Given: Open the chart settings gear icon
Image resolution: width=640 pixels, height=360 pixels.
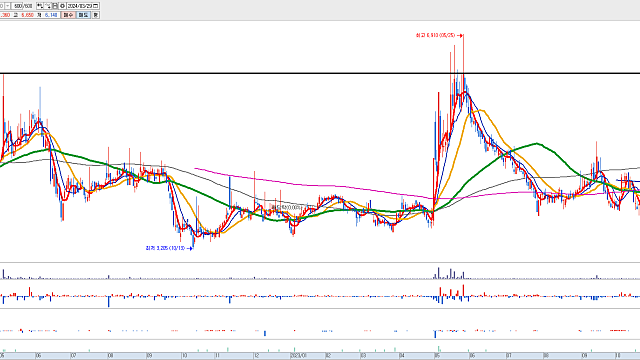Looking at the screenshot, I should 62,6.
